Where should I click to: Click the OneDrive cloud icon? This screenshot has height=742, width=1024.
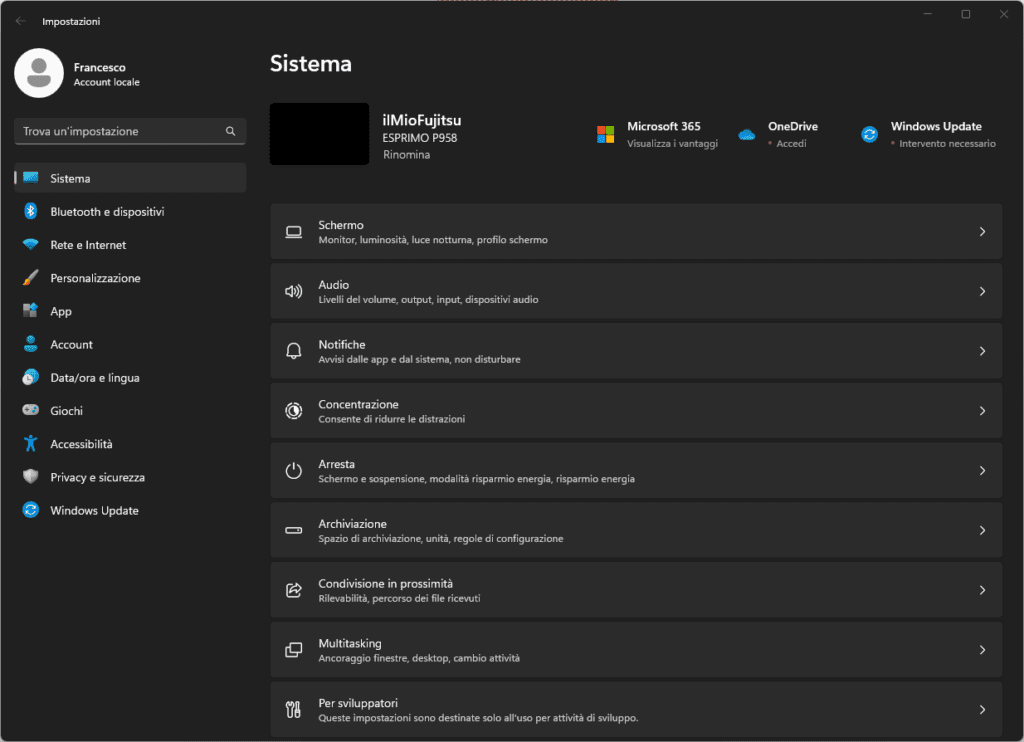[x=746, y=134]
